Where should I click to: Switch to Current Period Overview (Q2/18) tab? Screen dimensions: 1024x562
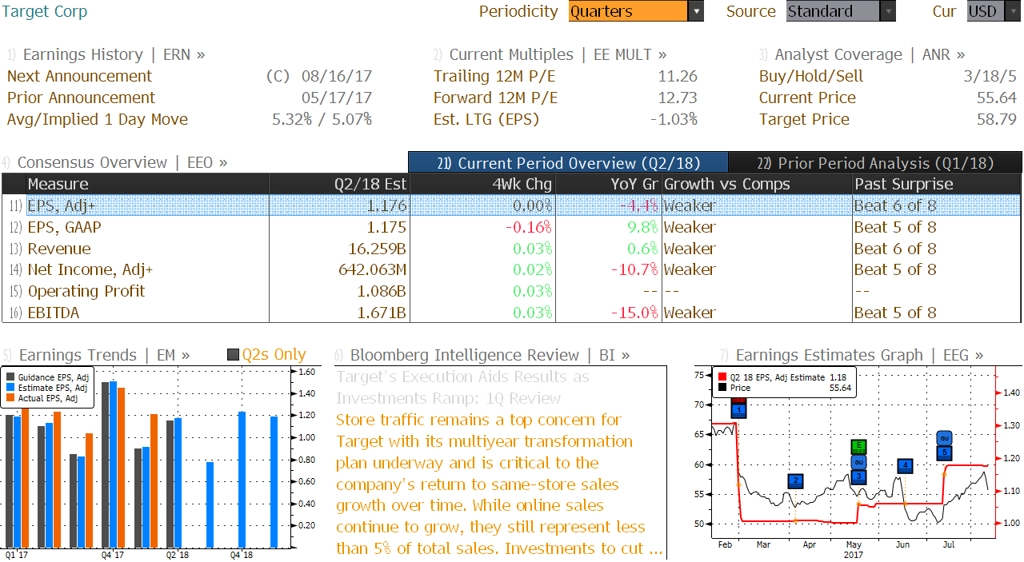568,163
